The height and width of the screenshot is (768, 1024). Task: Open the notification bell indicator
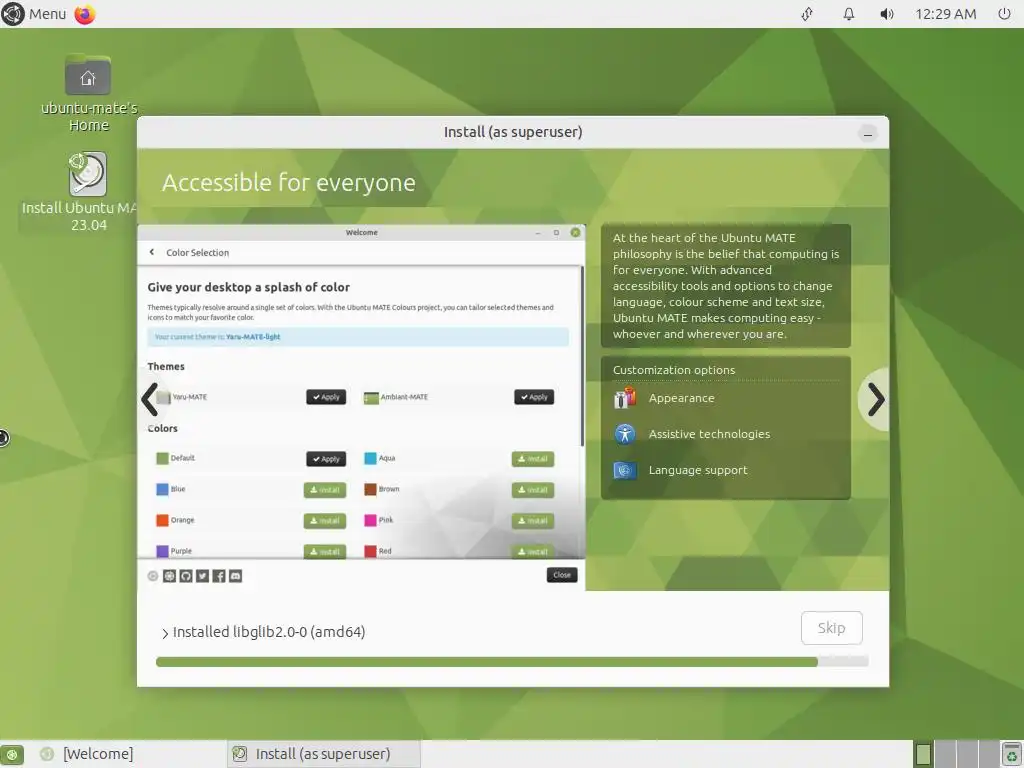point(848,14)
